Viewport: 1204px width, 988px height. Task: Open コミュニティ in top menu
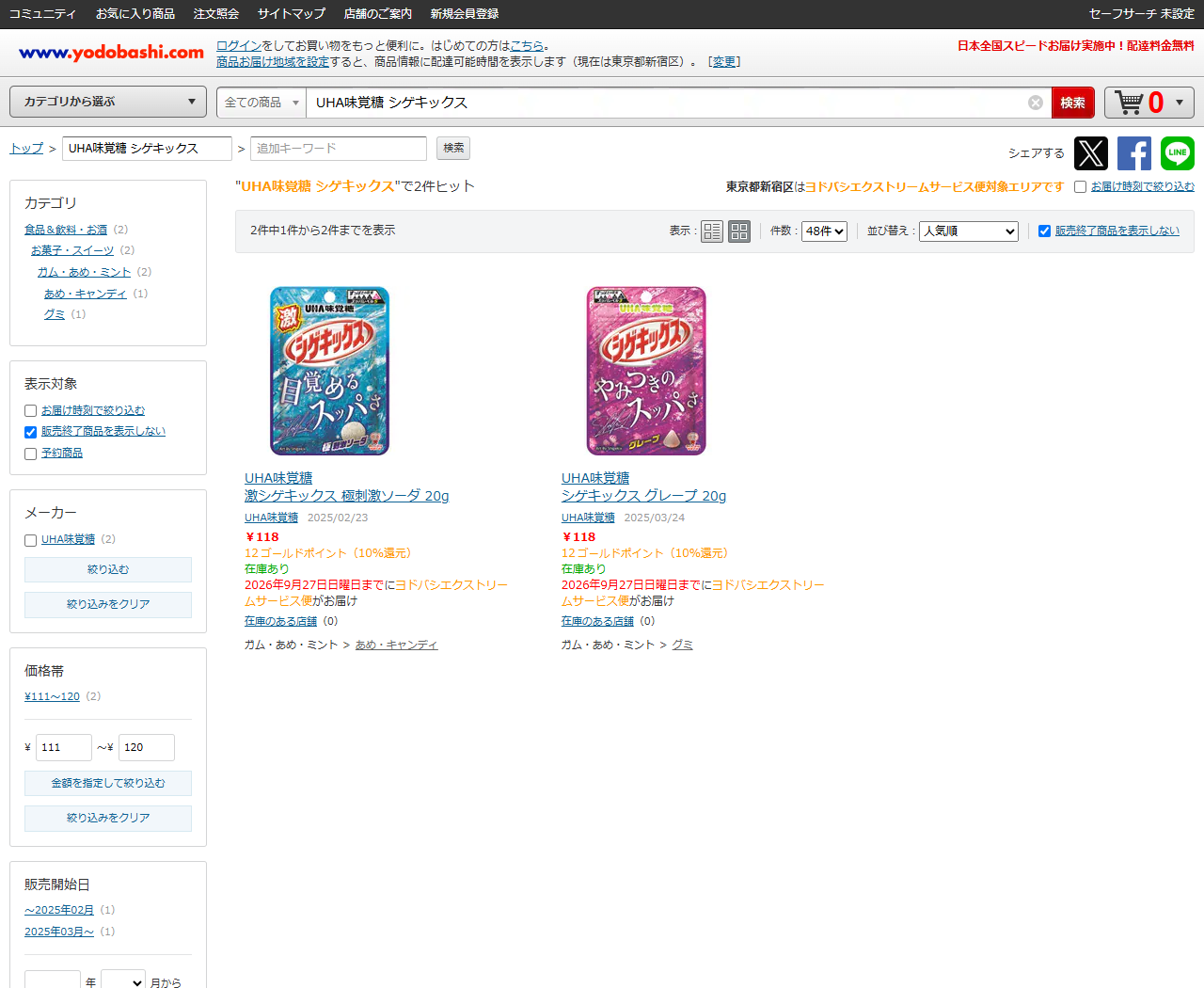(42, 14)
